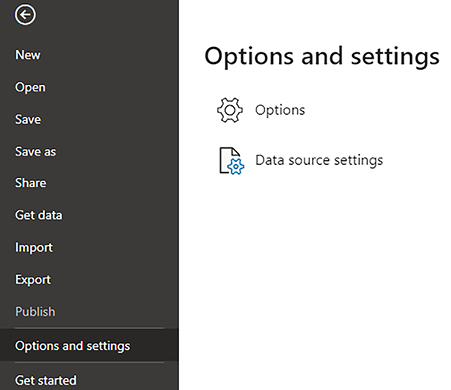Click the large Options and settings heading
Screen dimensions: 451x390
(322, 56)
